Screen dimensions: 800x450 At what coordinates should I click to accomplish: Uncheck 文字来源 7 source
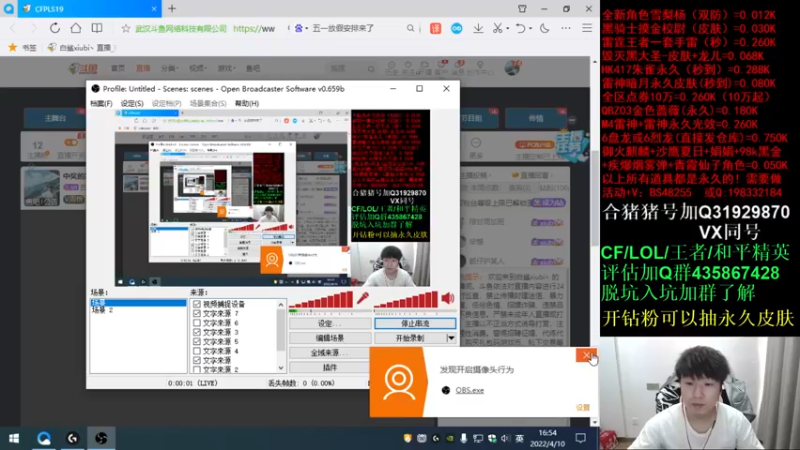point(197,313)
